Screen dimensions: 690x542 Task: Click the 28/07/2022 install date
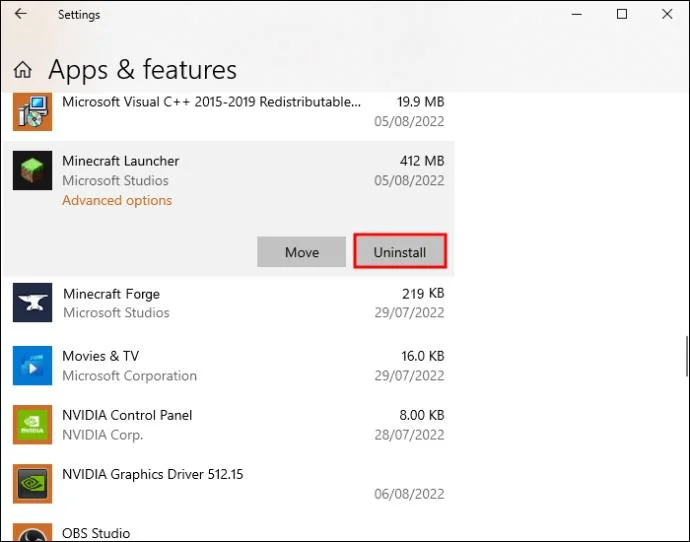pos(409,435)
